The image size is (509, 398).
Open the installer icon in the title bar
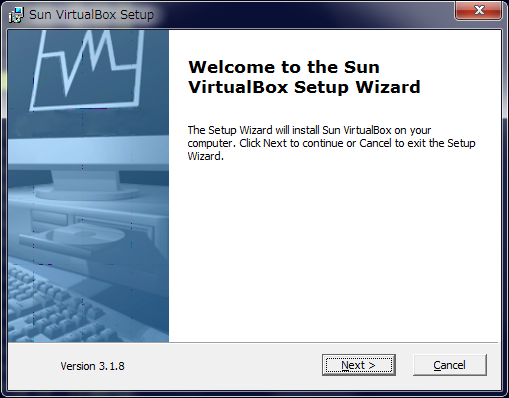pos(16,15)
